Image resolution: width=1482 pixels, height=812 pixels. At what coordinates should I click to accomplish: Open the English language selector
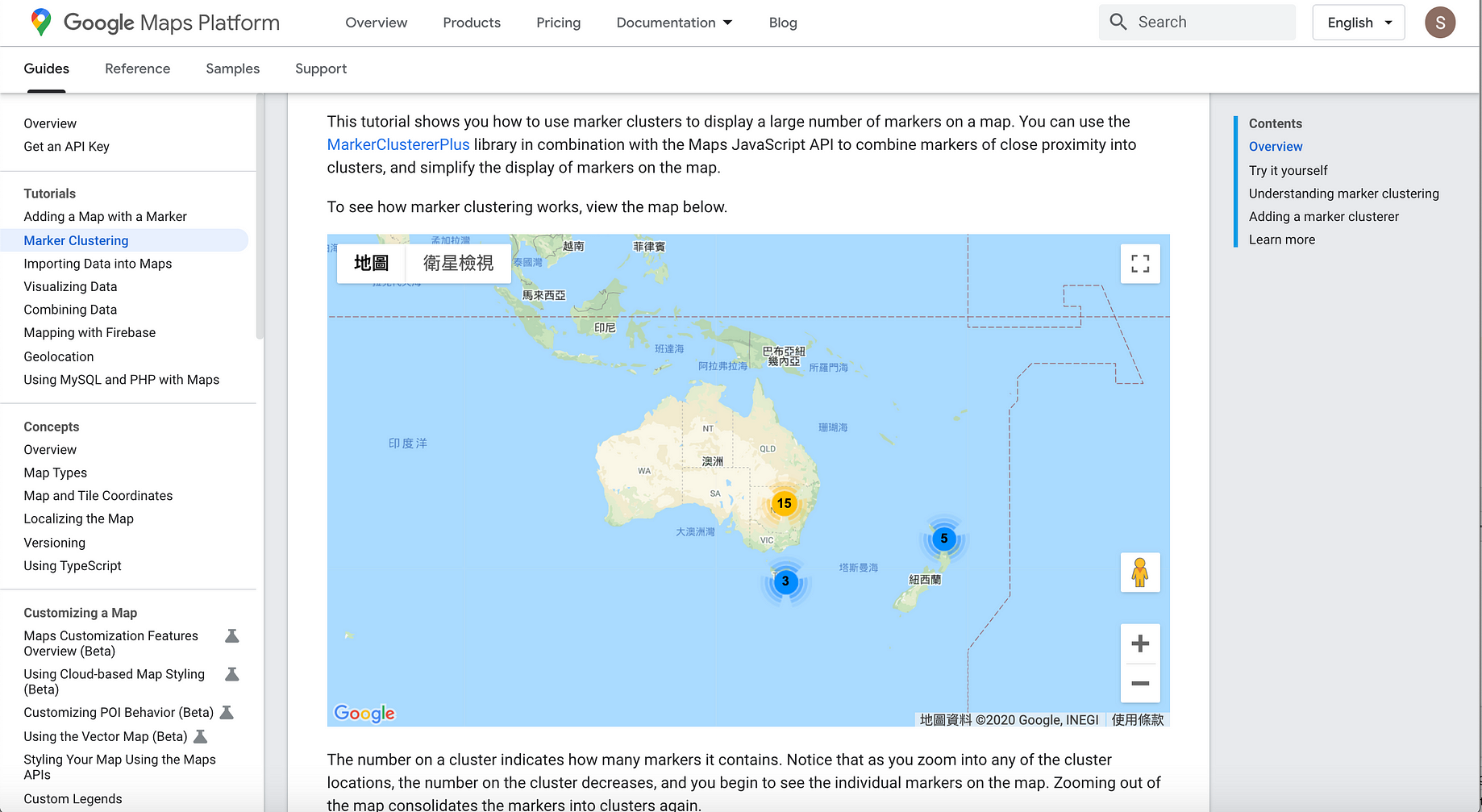(x=1359, y=23)
